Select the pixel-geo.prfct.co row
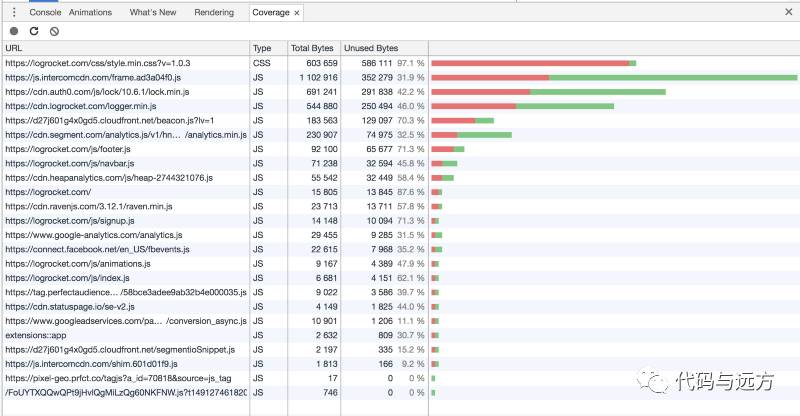This screenshot has height=416, width=800. click(x=401, y=378)
